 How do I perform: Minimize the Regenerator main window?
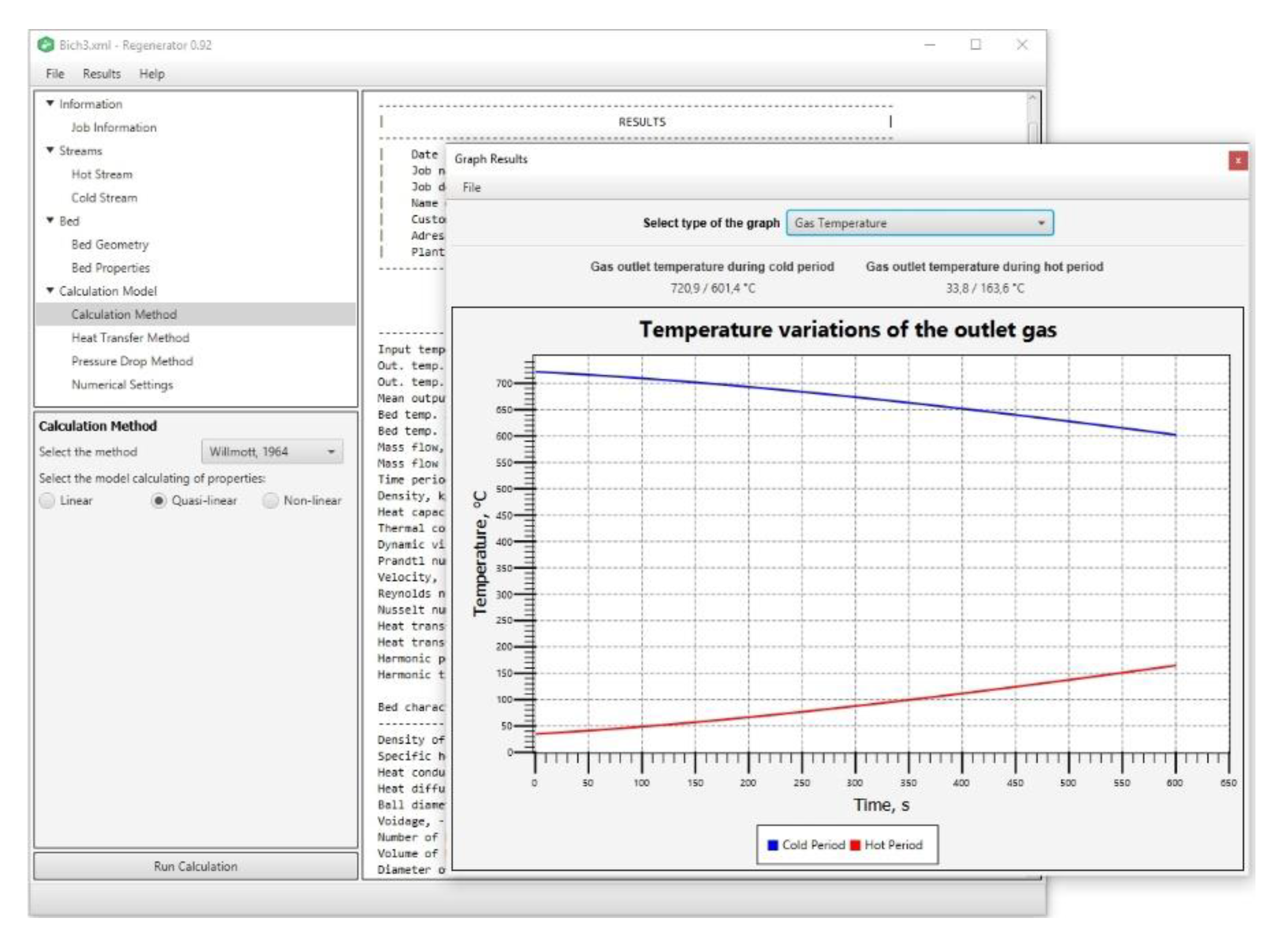[x=929, y=45]
